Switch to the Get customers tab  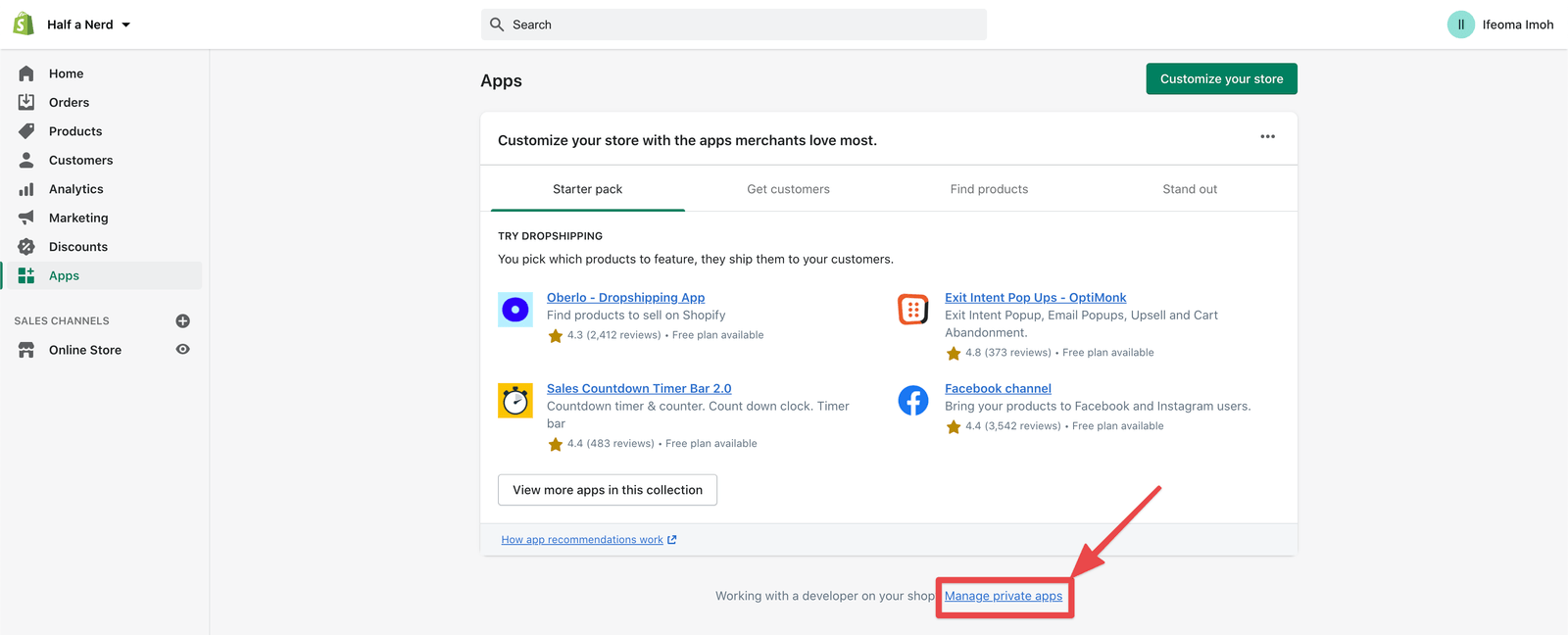[788, 189]
